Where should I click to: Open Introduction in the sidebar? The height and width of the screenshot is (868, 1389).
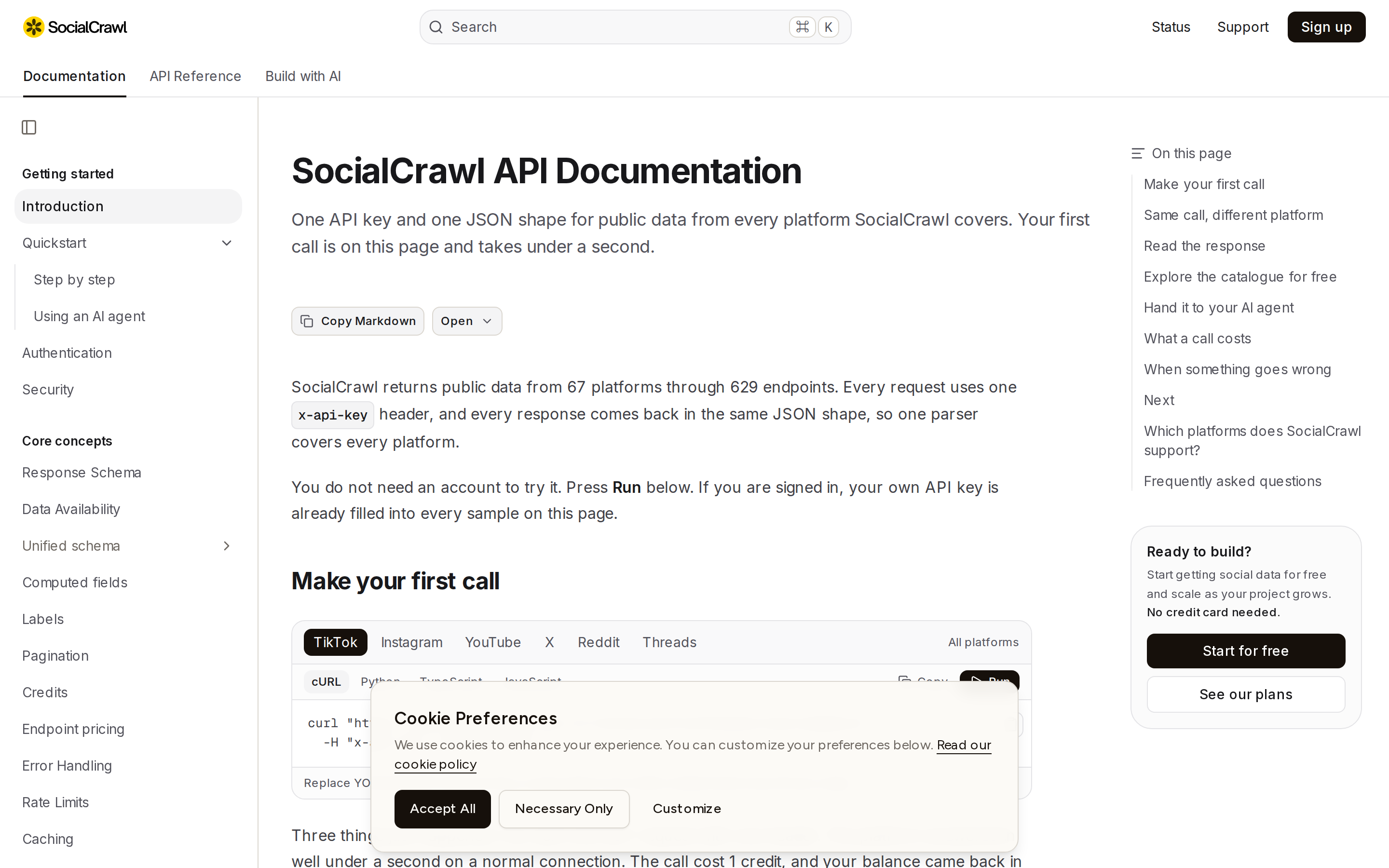click(128, 206)
